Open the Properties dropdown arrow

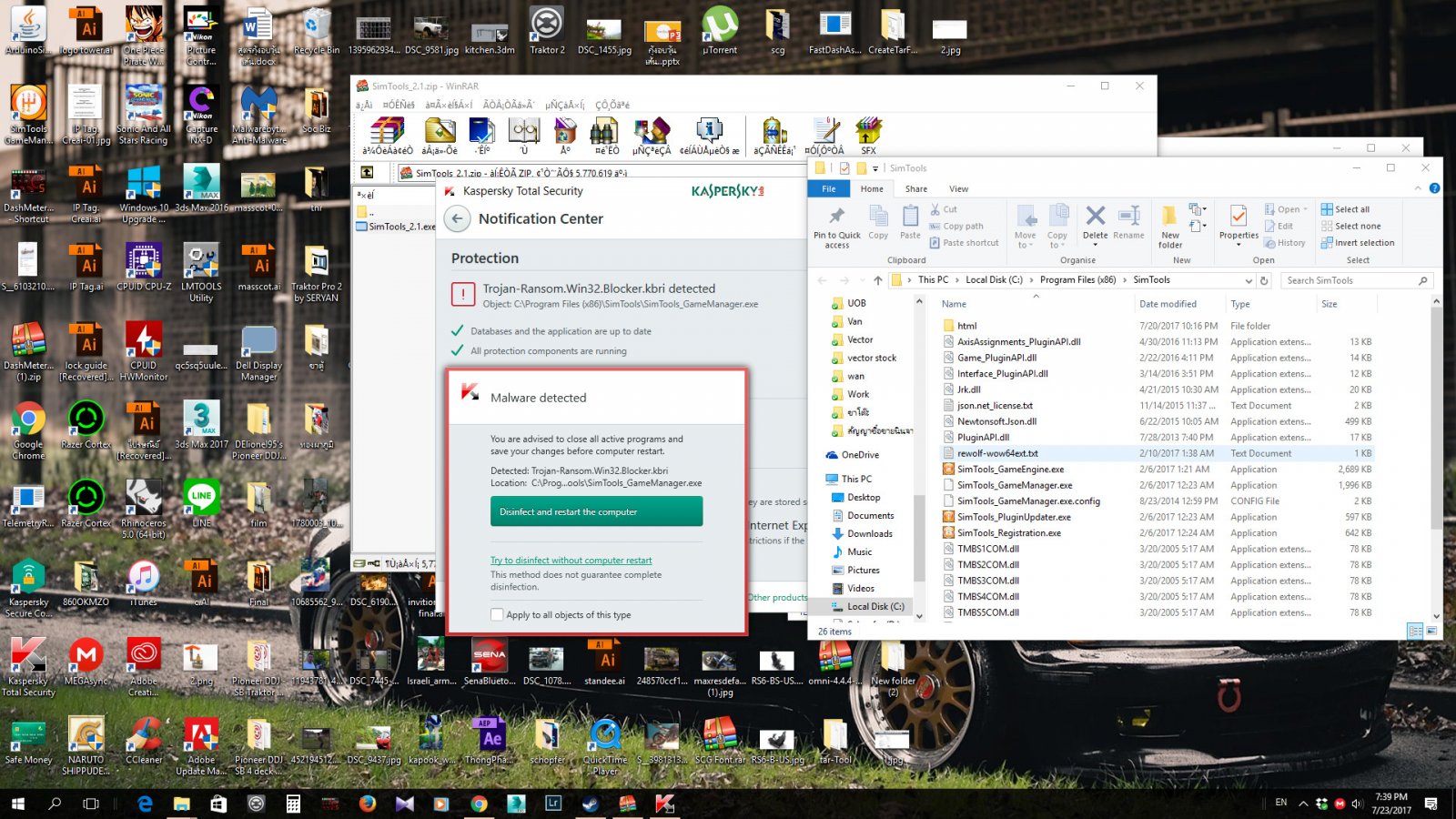(x=1239, y=246)
